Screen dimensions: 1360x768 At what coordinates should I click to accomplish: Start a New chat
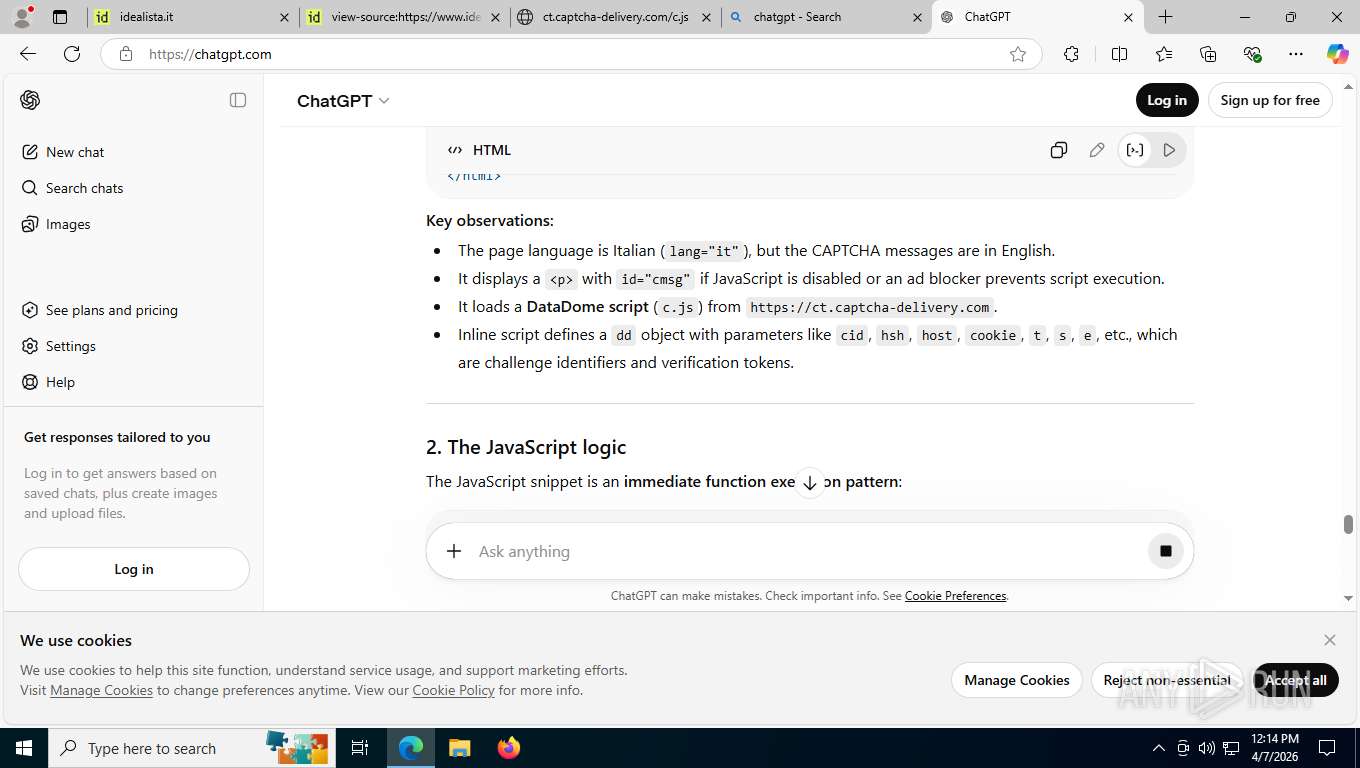[75, 152]
